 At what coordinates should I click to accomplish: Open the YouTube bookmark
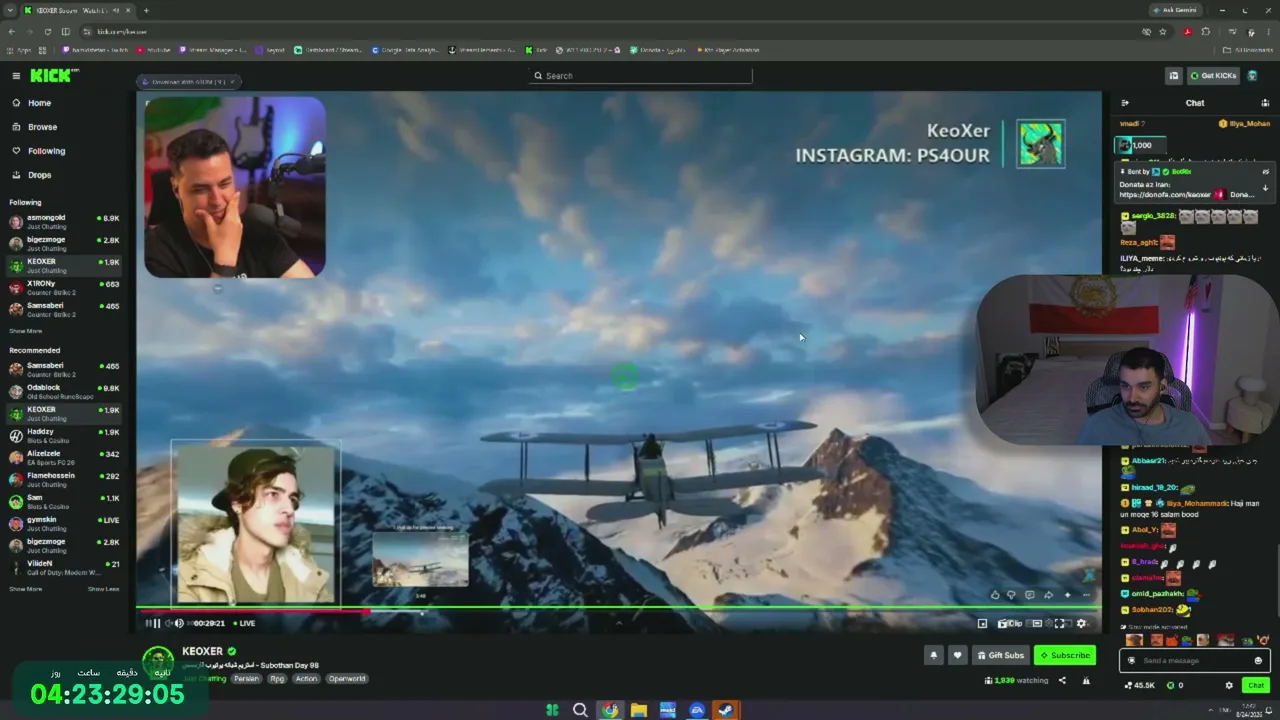[155, 50]
